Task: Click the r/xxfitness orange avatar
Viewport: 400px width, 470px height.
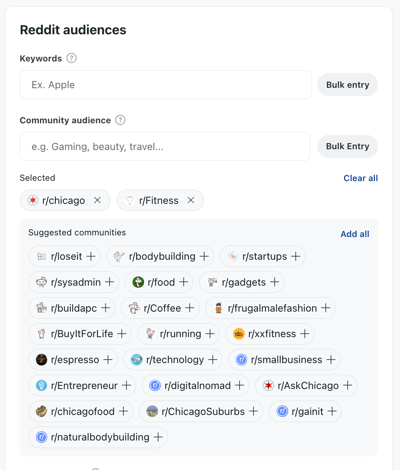Action: [x=239, y=333]
